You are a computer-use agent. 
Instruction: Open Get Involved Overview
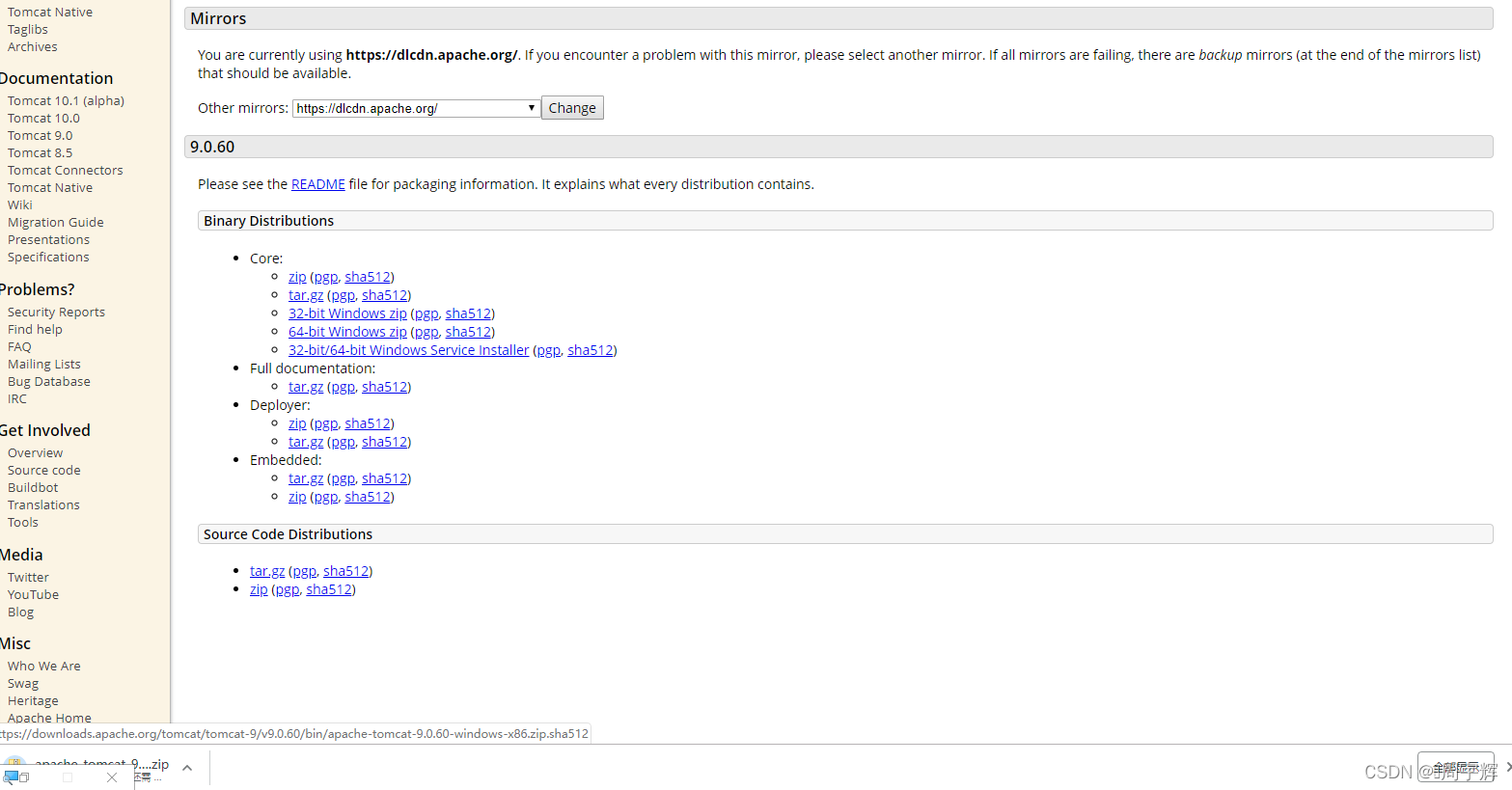click(35, 453)
